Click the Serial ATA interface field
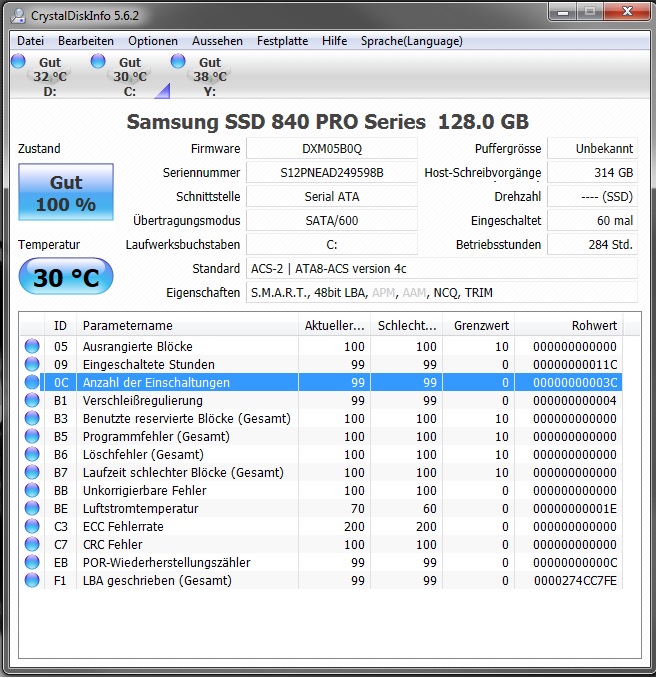 332,197
